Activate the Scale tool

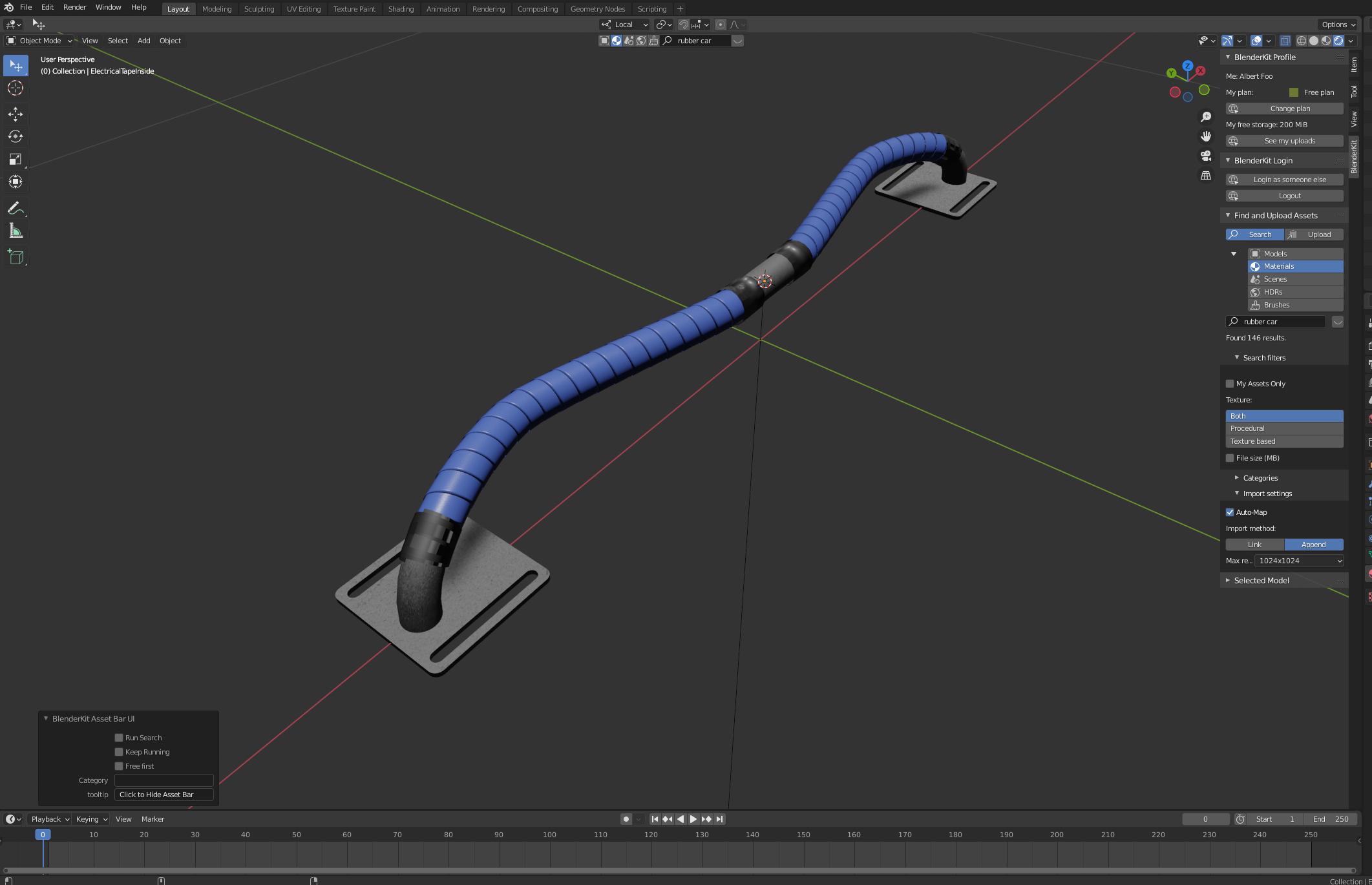[16, 160]
